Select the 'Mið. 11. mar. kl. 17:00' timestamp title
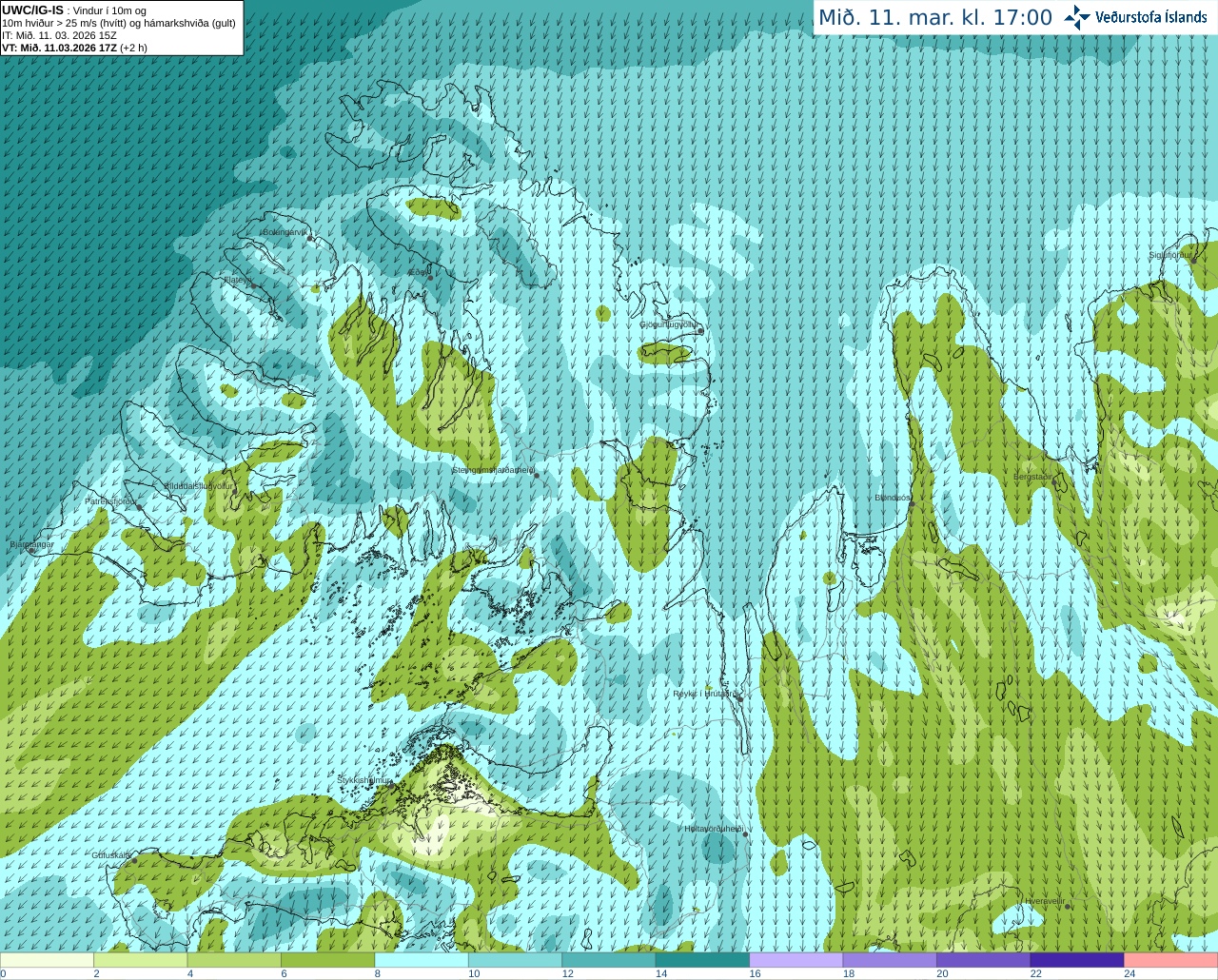This screenshot has width=1218, height=980. click(935, 18)
